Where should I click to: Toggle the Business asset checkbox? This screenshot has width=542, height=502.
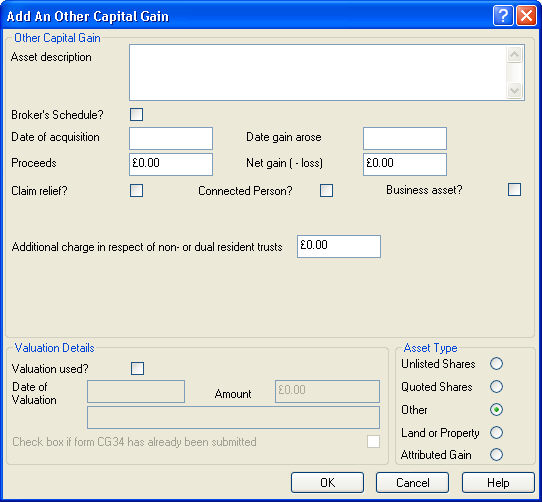(514, 189)
